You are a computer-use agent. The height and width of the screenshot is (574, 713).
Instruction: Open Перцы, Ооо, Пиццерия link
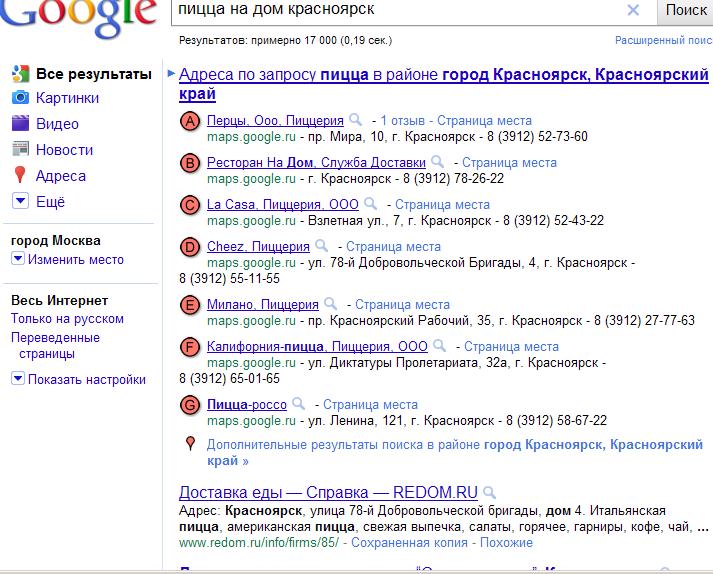275,121
